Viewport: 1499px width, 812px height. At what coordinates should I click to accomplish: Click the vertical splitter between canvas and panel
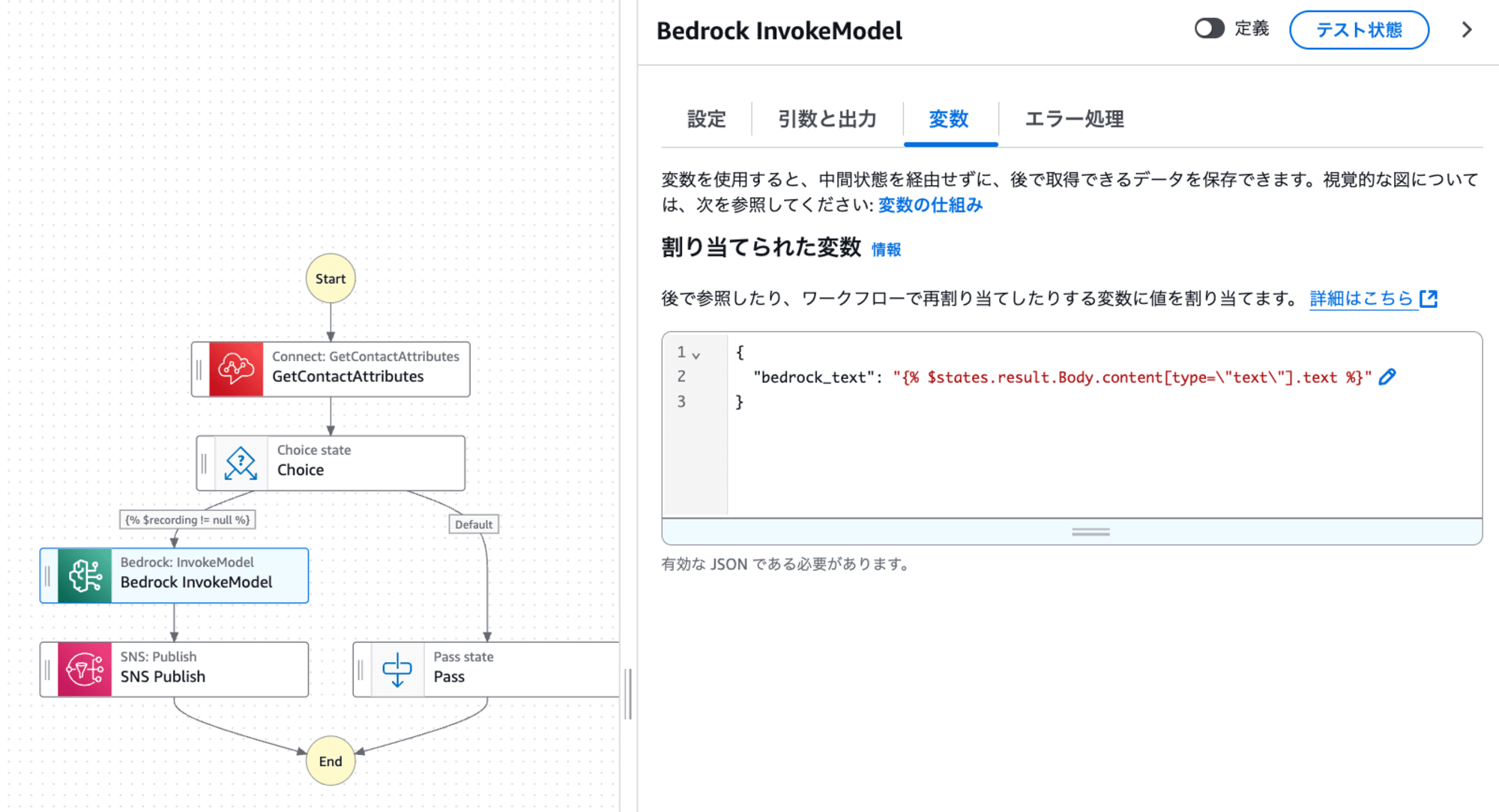(629, 694)
